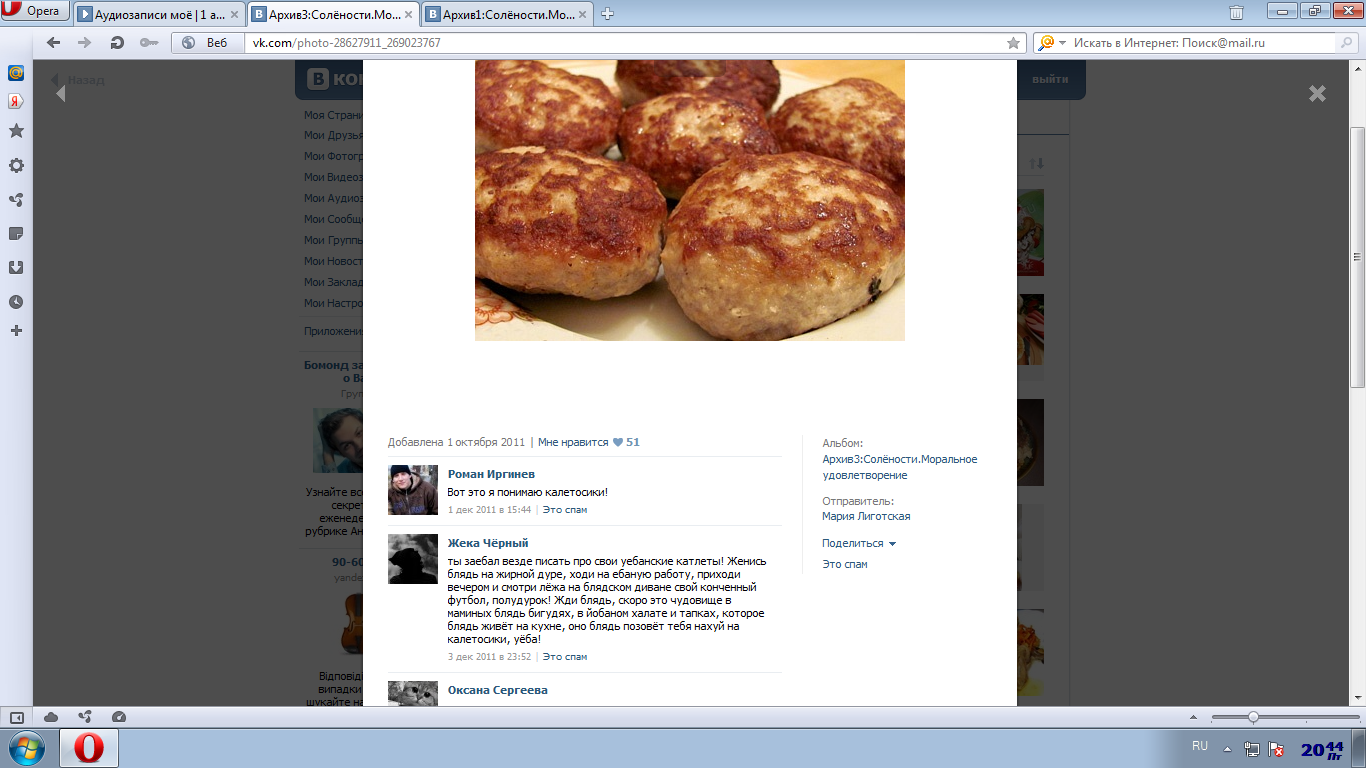Open the Mail.ru sidebar panel icon
This screenshot has width=1366, height=768.
(x=16, y=73)
